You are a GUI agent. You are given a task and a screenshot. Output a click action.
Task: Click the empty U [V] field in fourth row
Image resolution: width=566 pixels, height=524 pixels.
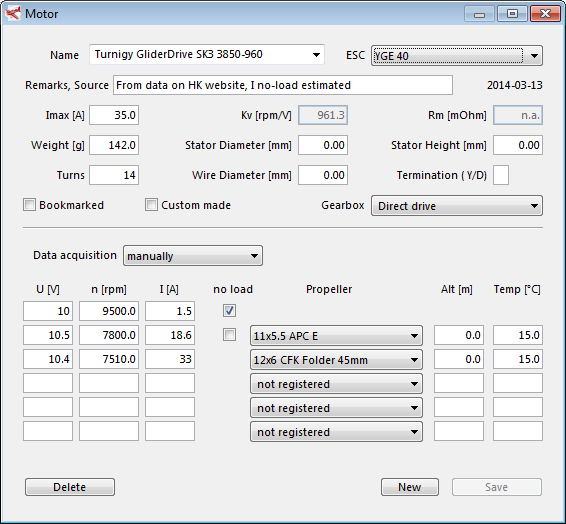48,383
